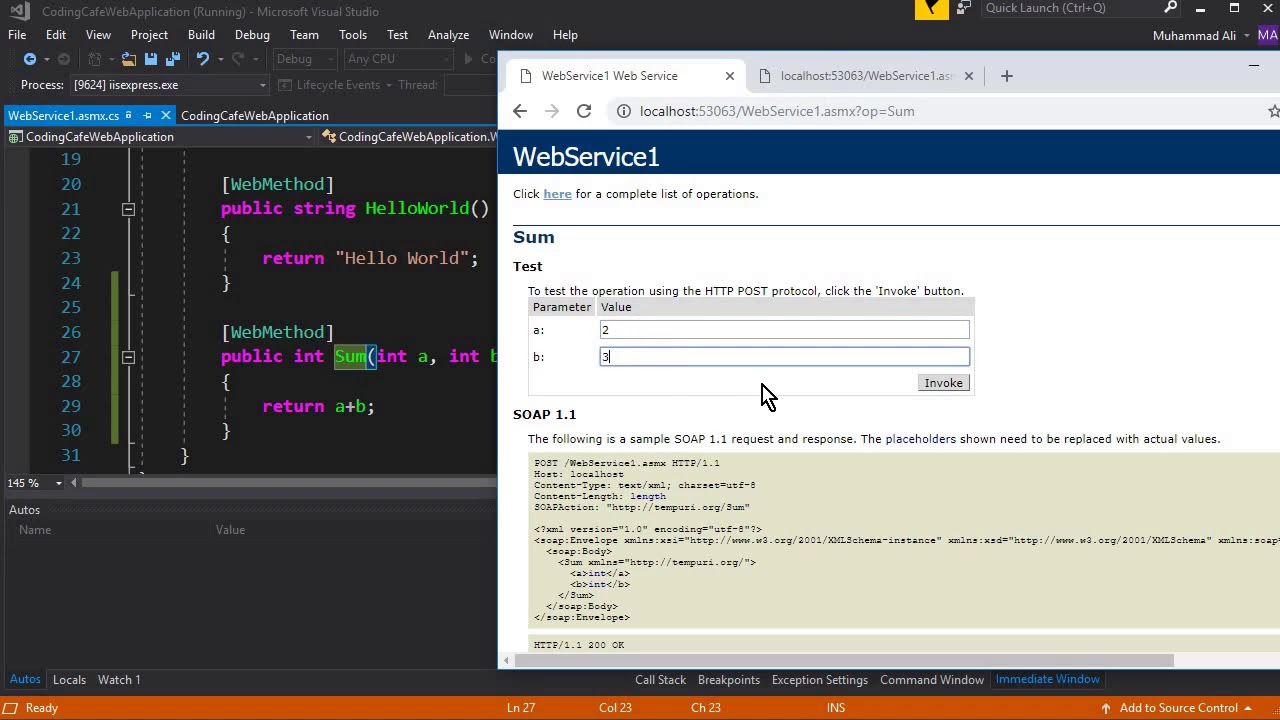Switch to the Call Stack tab
This screenshot has width=1280, height=720.
[660, 680]
